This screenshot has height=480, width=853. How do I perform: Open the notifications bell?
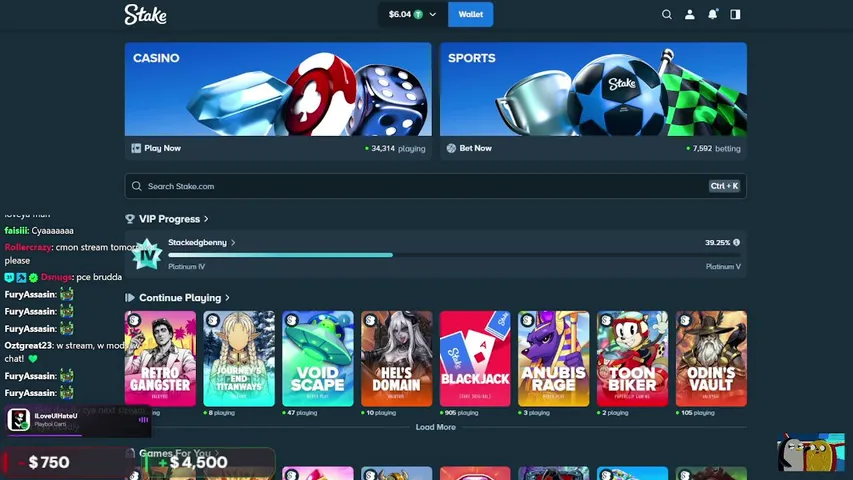712,15
